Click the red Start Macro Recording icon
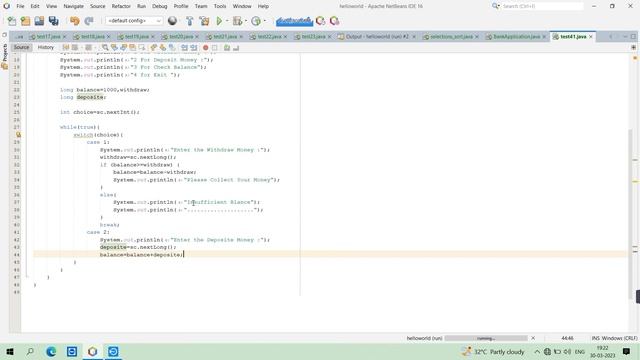This screenshot has width=640, height=360. click(x=206, y=48)
